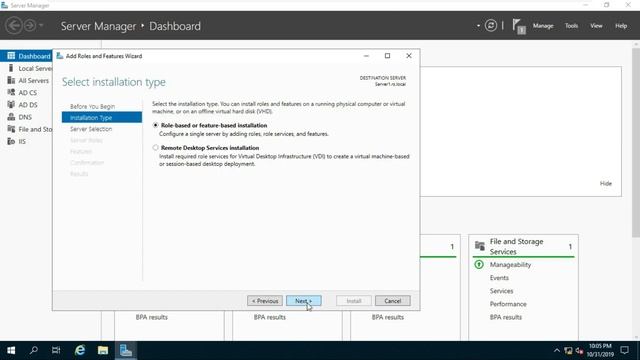Go to Before You Begin wizard step
This screenshot has height=360, width=640.
point(92,106)
